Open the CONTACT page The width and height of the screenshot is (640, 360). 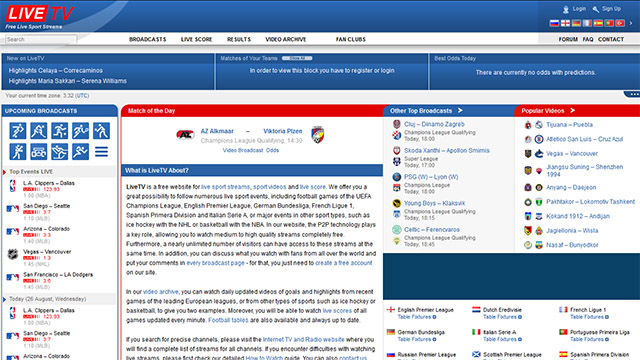(x=611, y=40)
